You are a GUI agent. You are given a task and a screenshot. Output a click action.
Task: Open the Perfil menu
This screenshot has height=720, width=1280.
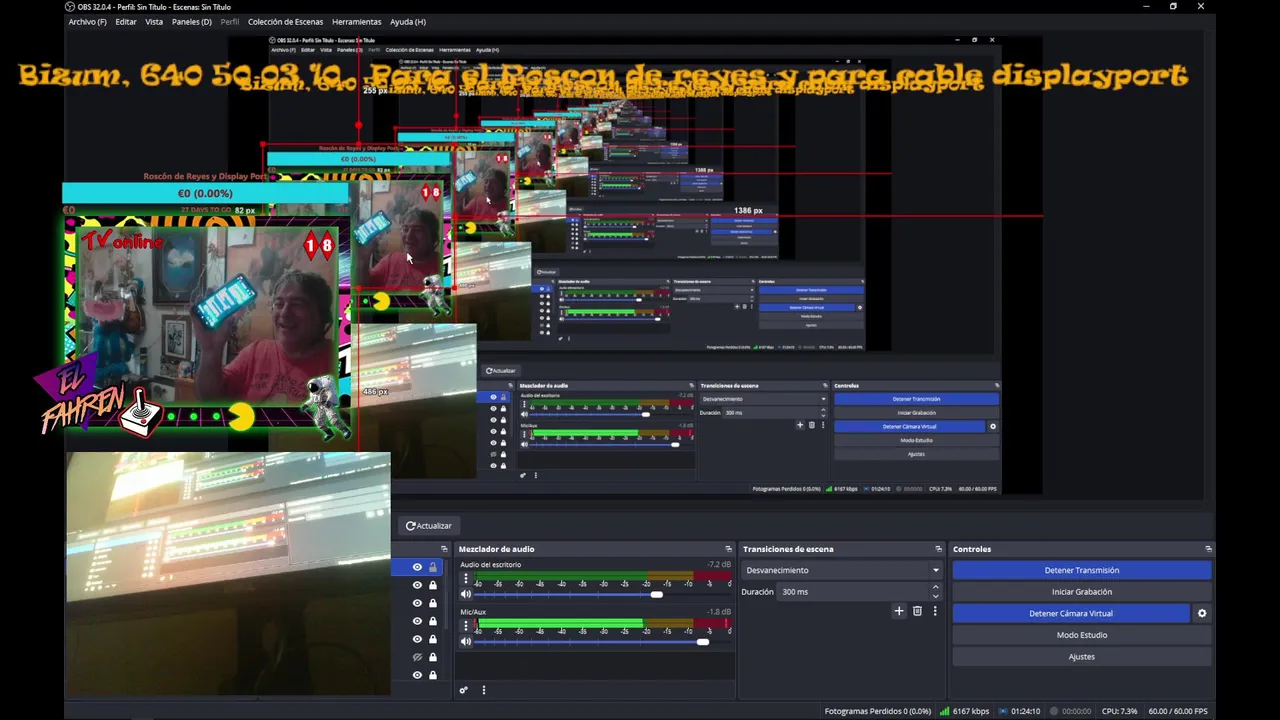coord(230,22)
